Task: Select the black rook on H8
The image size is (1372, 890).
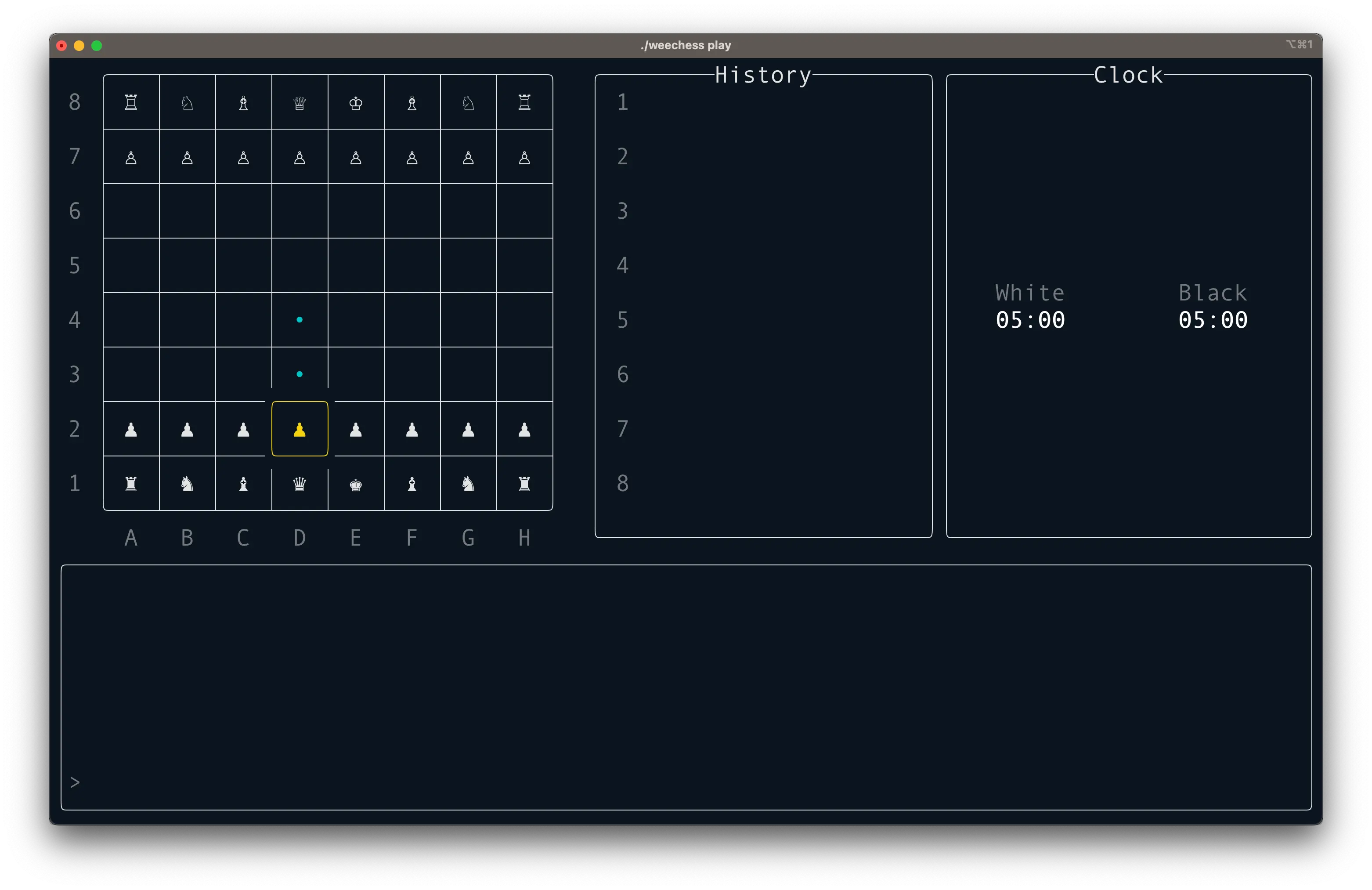Action: (x=524, y=103)
